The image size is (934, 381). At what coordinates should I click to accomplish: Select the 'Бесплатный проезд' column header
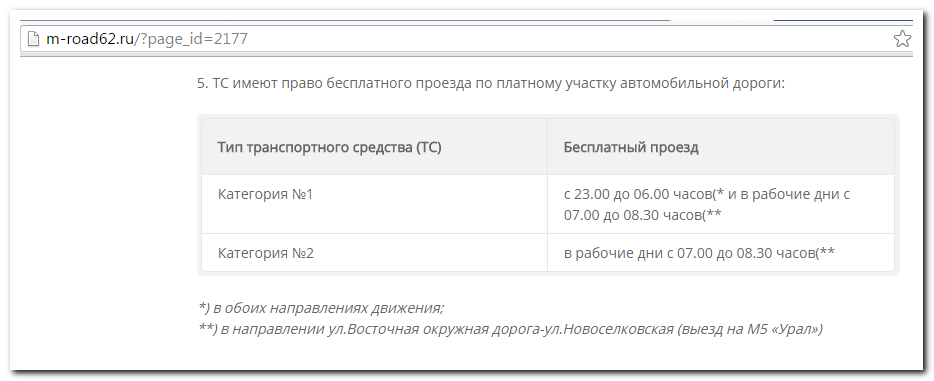click(x=631, y=147)
